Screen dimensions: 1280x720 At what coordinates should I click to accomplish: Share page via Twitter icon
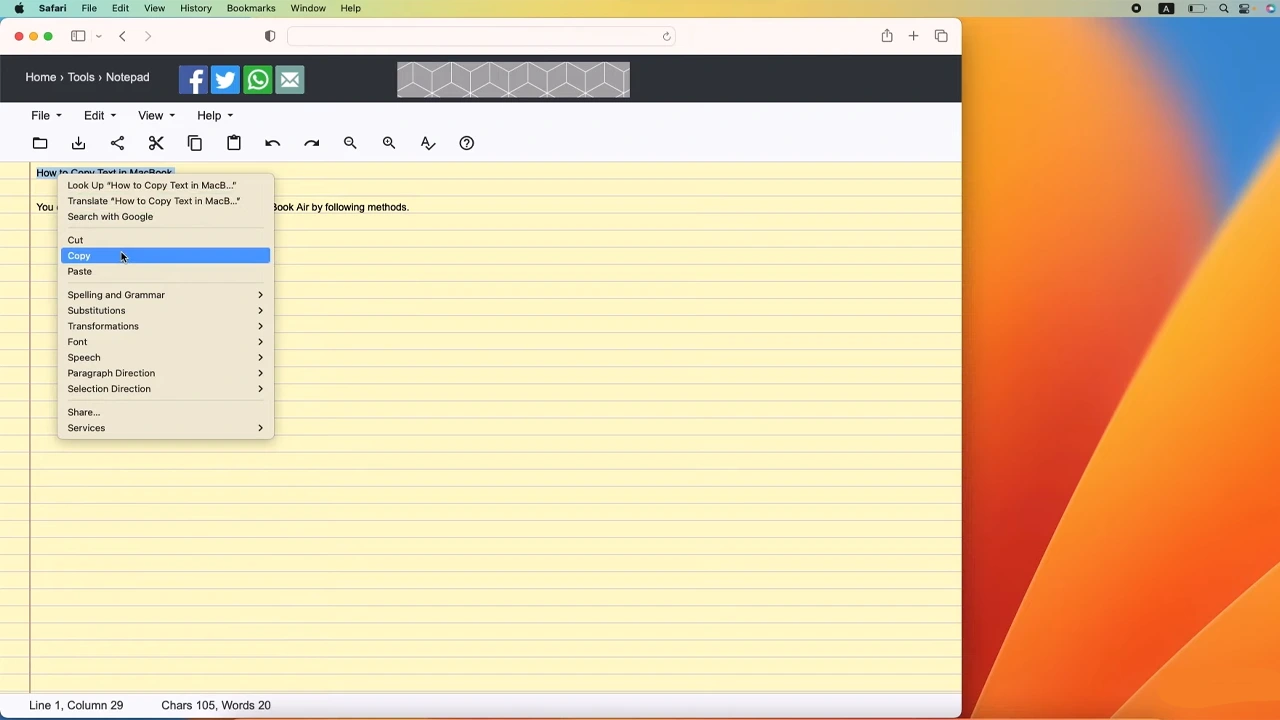pos(225,80)
